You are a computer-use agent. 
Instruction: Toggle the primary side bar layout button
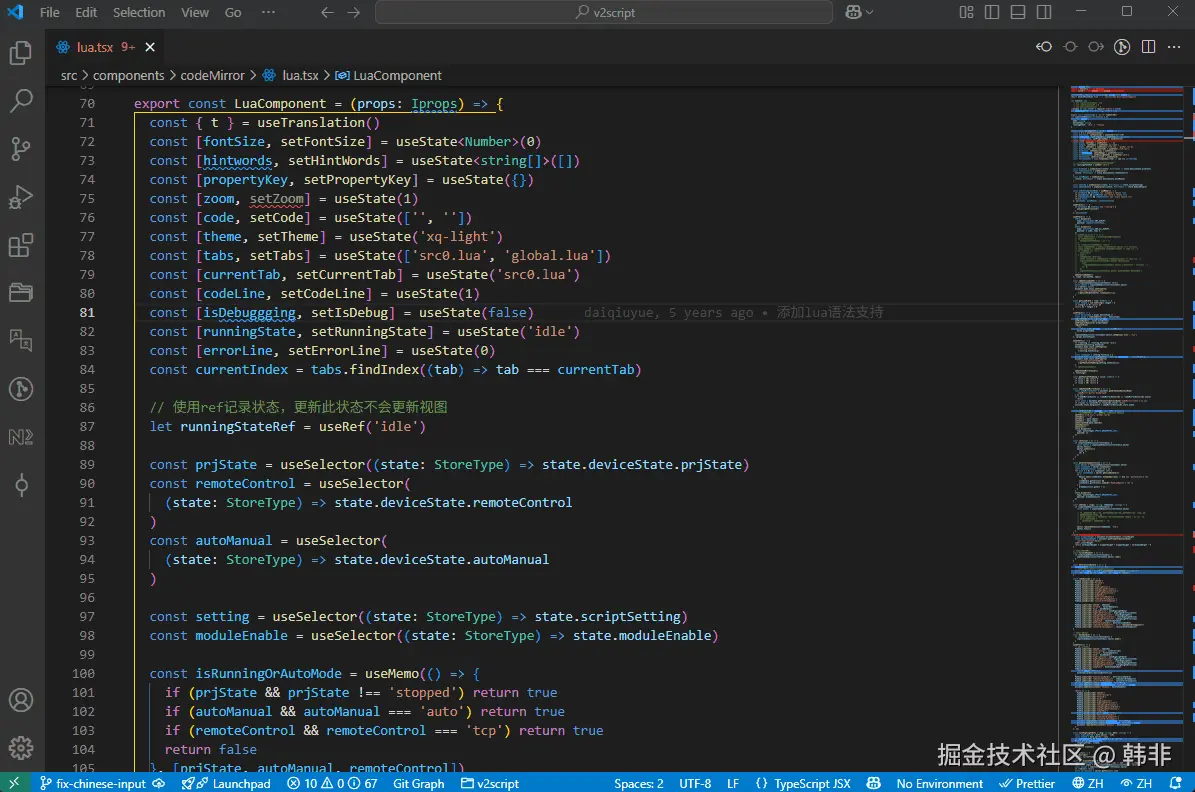992,12
